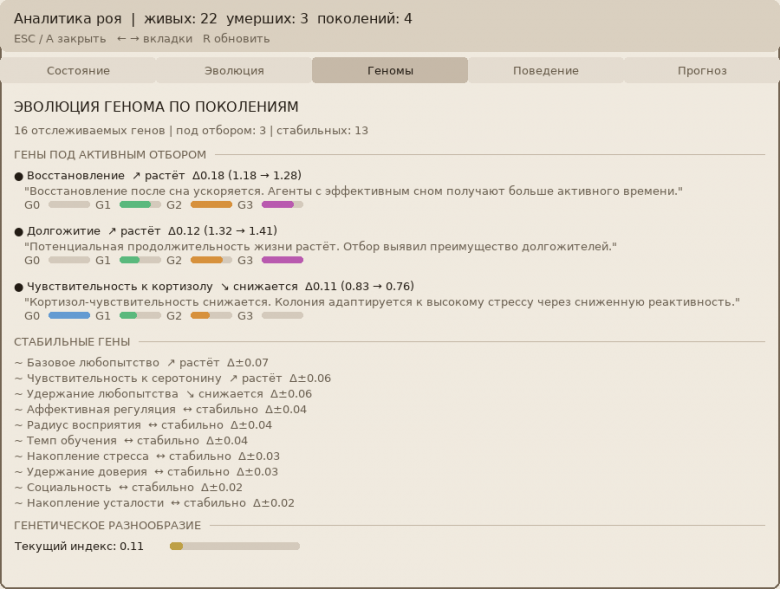Click the G0 bar of Восстановление gene
The image size is (780, 589).
69,204
